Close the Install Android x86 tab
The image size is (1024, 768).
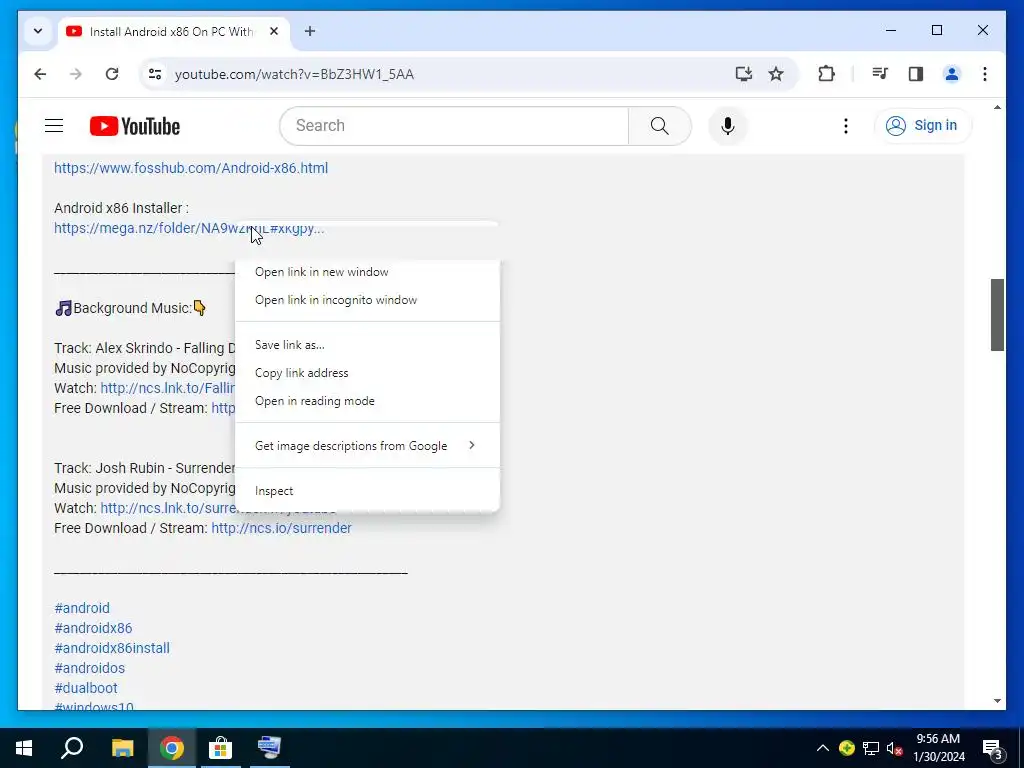(274, 31)
